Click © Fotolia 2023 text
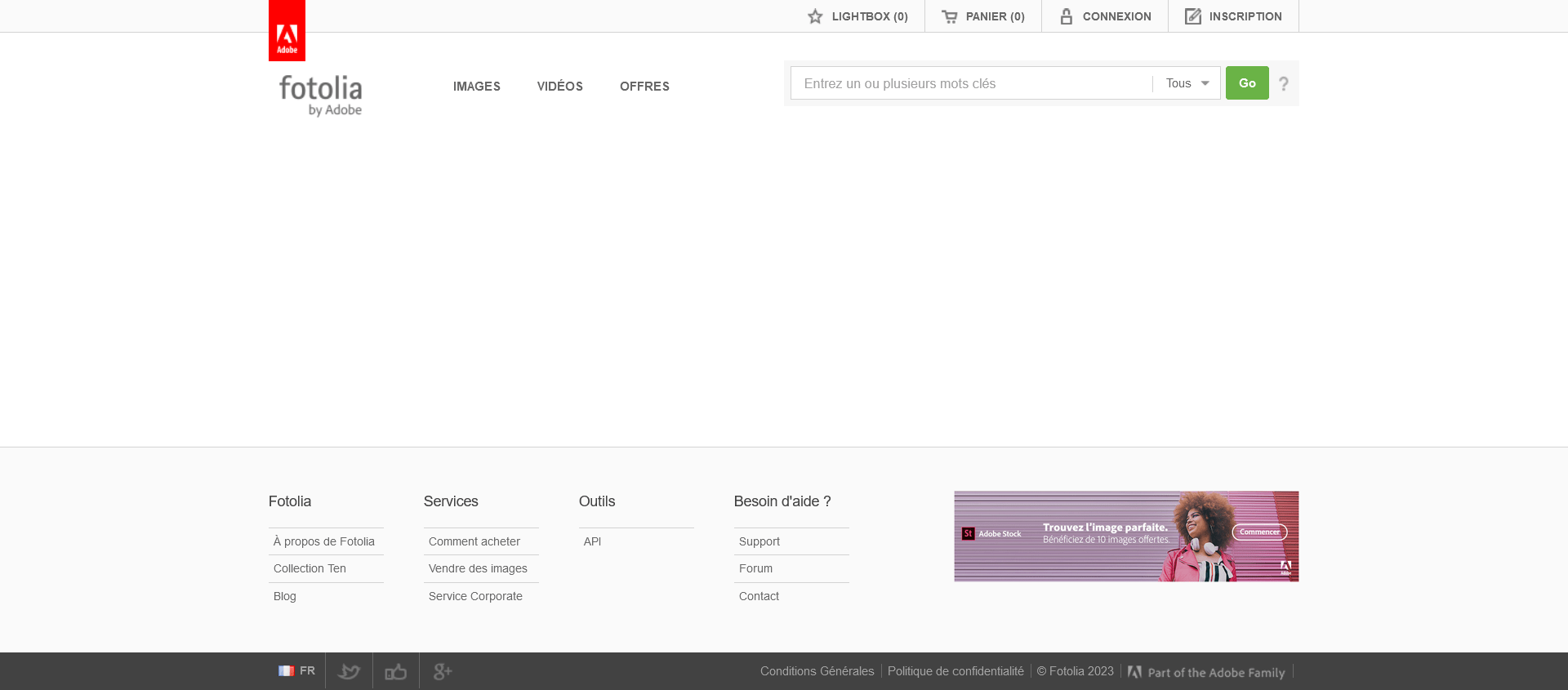 pos(1075,671)
